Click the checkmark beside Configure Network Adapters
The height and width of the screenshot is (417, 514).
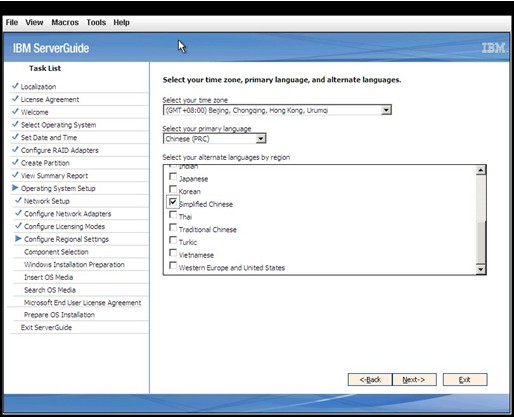18,212
